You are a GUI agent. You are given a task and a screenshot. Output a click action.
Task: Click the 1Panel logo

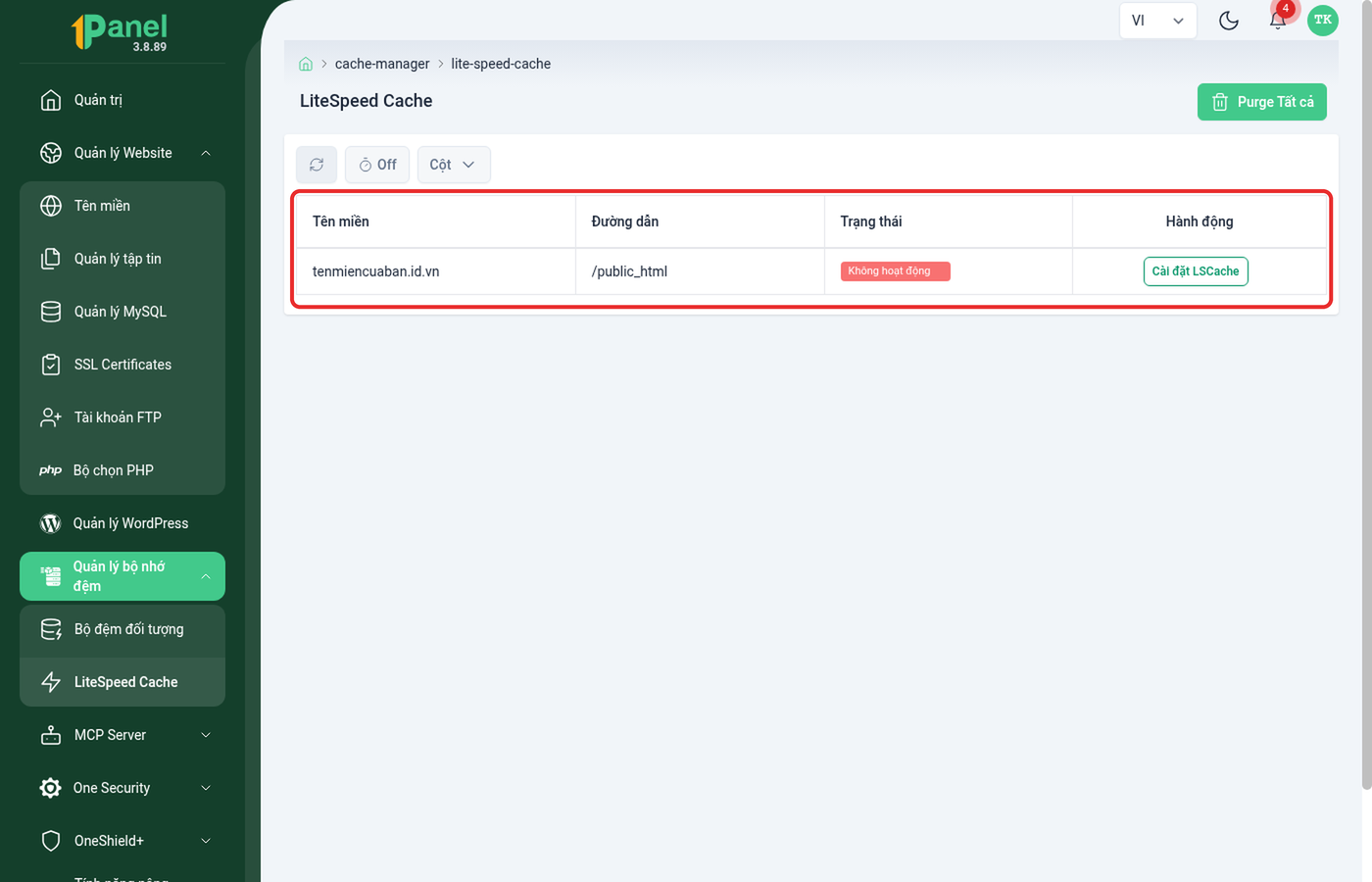[x=120, y=31]
